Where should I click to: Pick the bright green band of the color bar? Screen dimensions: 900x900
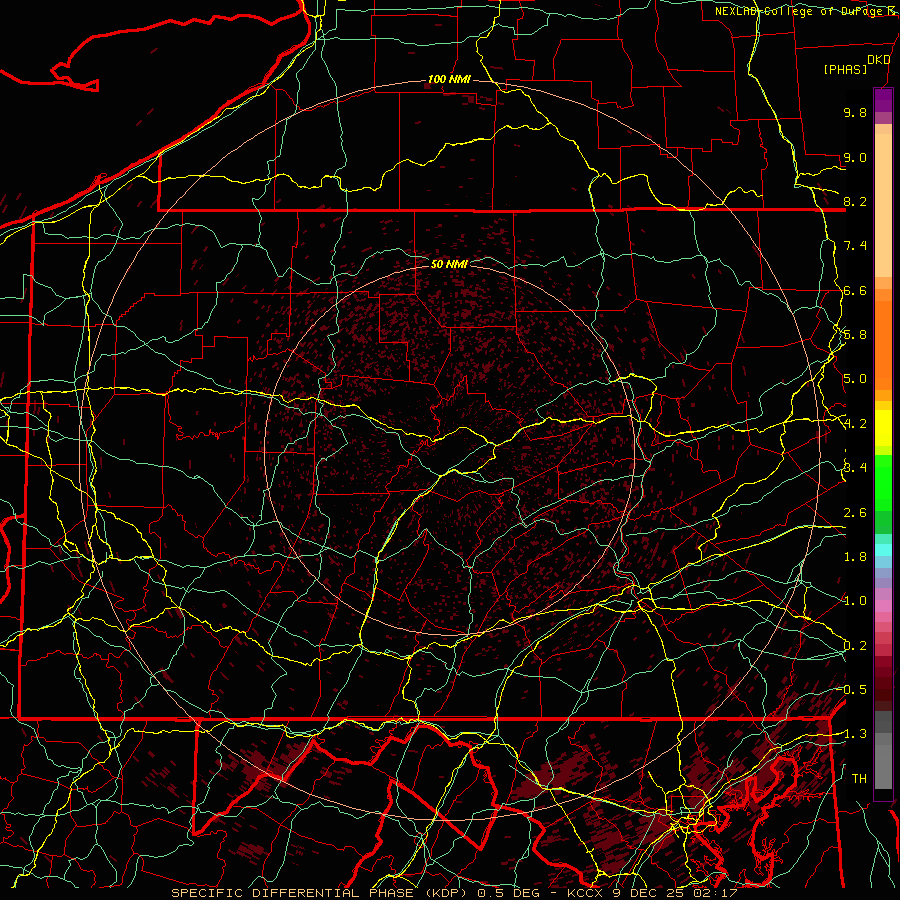[883, 483]
